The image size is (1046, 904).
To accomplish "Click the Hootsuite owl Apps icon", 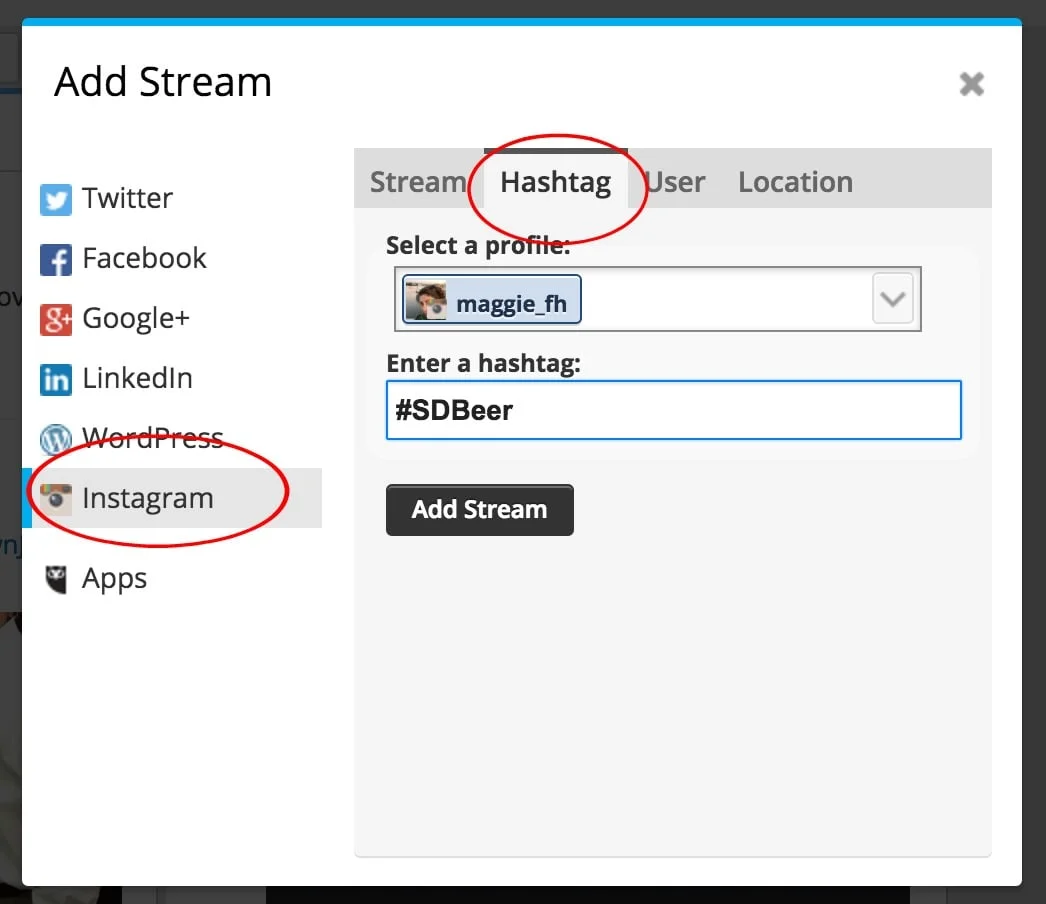I will click(56, 579).
